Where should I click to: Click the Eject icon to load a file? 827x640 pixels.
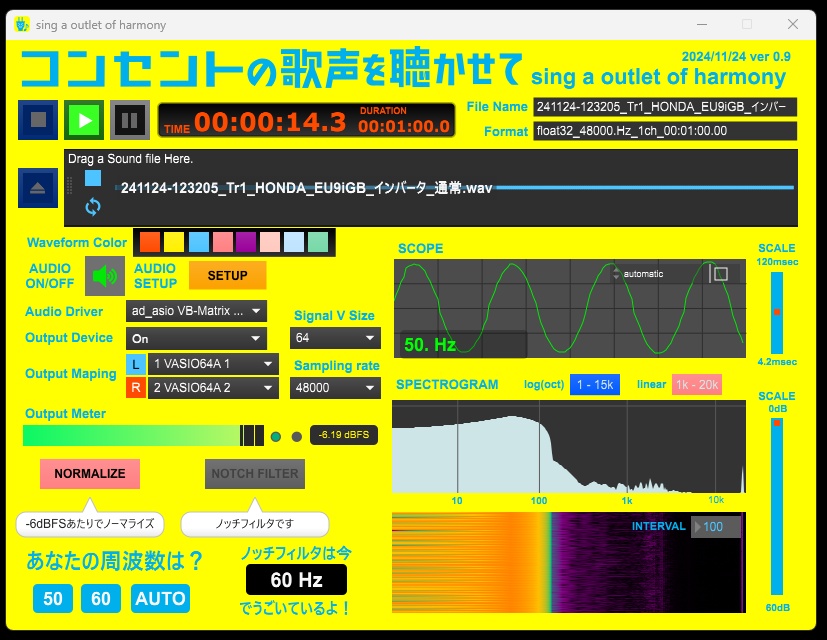point(38,188)
